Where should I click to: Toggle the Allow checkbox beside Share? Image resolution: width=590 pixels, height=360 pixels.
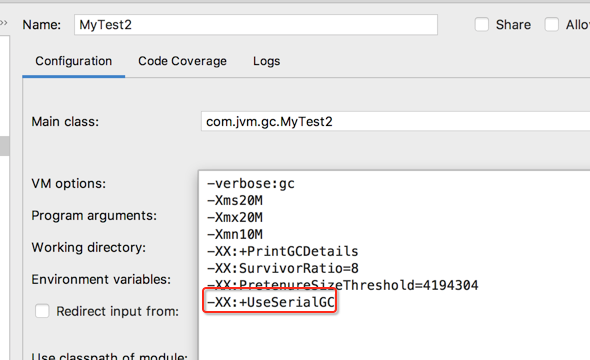coord(552,25)
